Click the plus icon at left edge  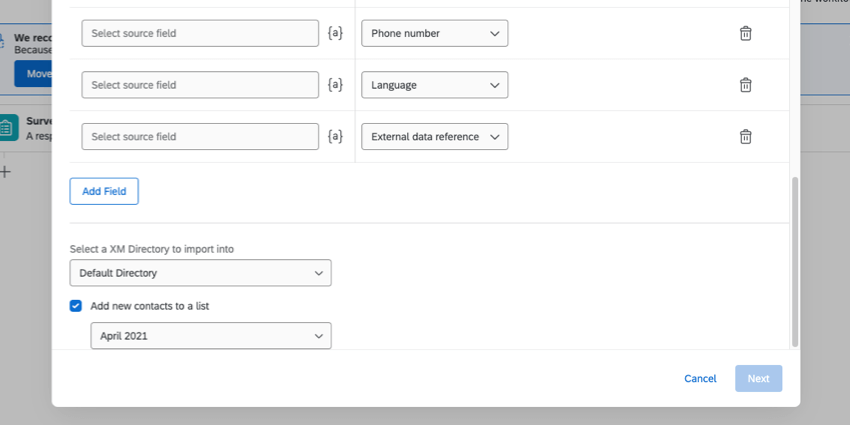click(5, 171)
